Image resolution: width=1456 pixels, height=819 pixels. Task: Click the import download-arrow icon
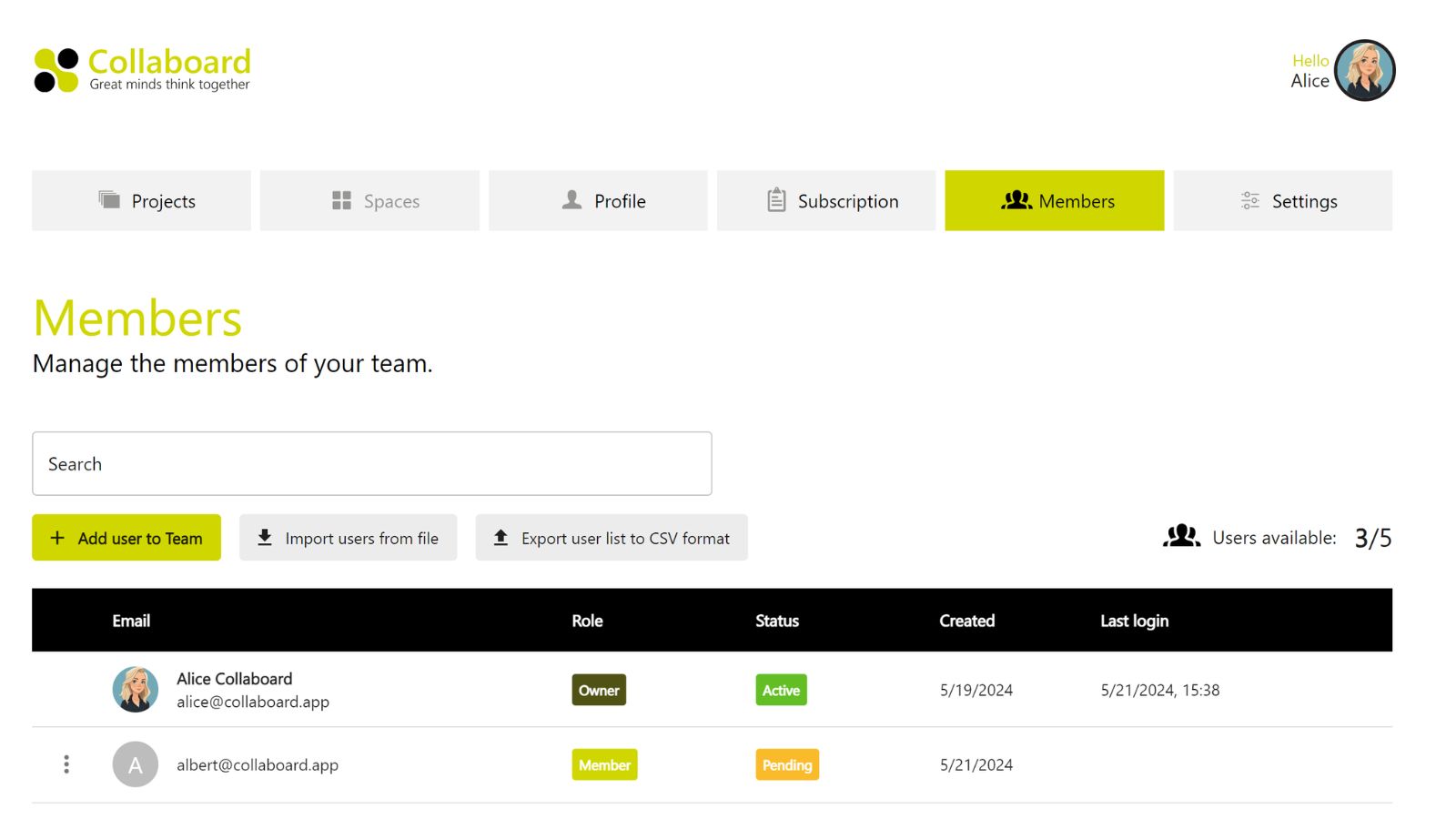click(264, 537)
